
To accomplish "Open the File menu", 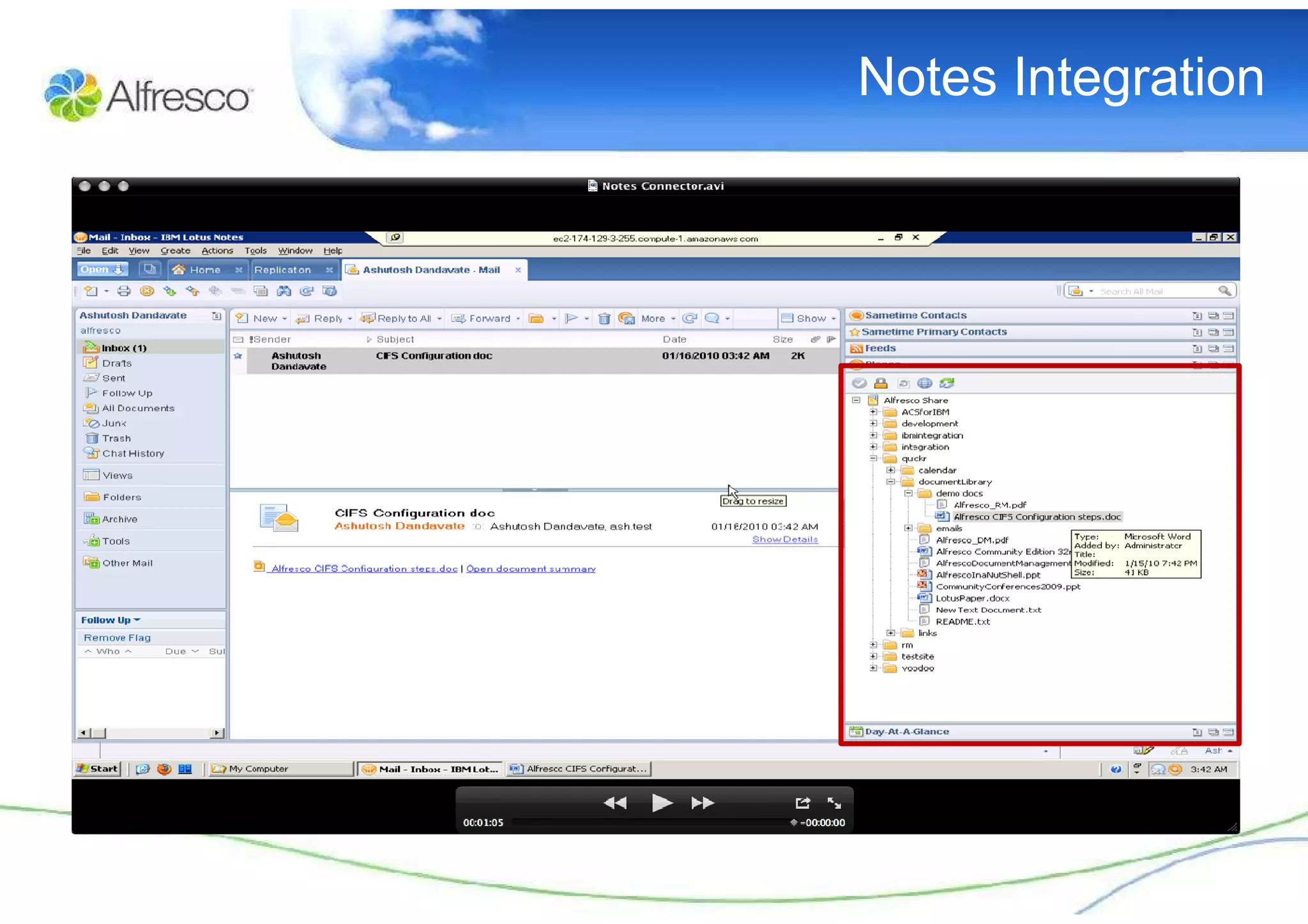I will tap(84, 251).
